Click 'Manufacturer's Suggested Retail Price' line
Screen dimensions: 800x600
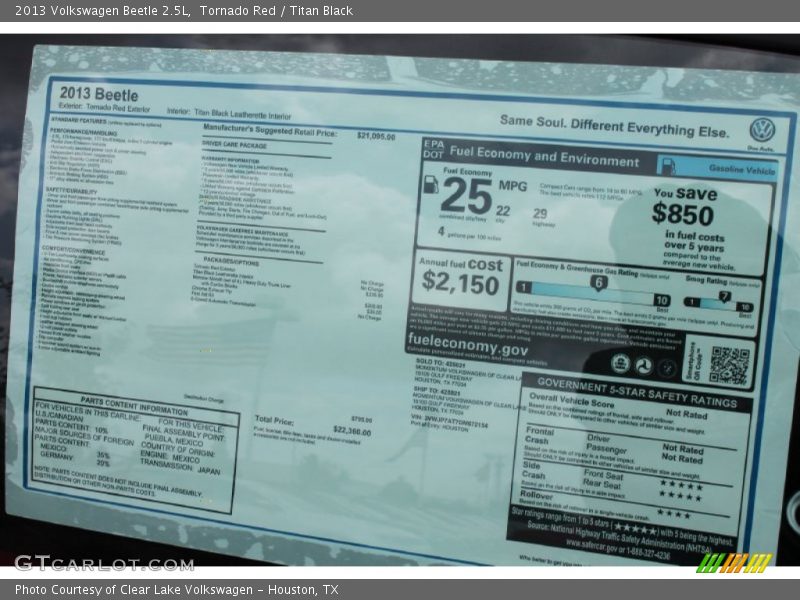point(270,130)
